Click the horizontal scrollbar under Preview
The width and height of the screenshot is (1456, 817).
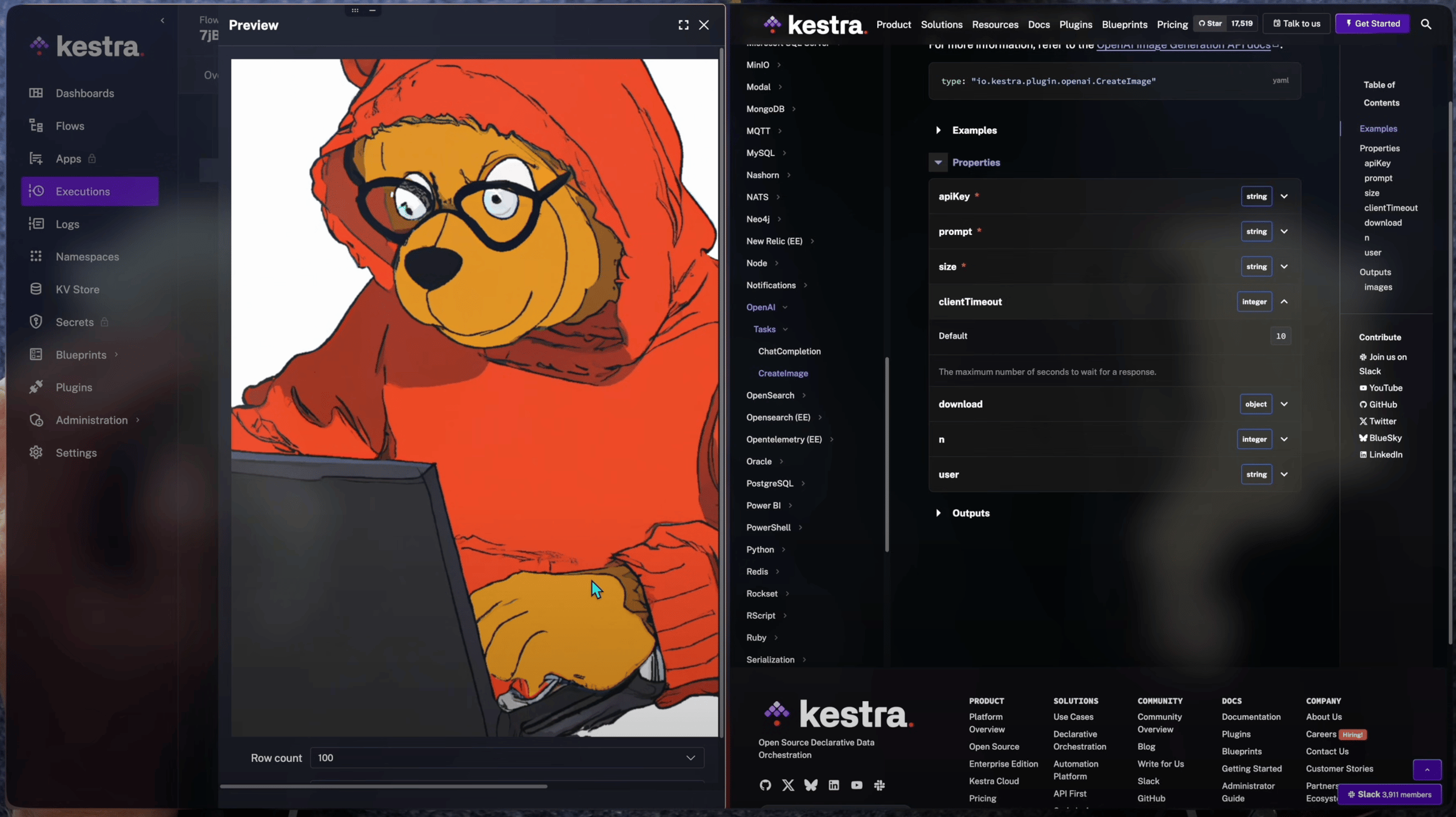[x=383, y=787]
